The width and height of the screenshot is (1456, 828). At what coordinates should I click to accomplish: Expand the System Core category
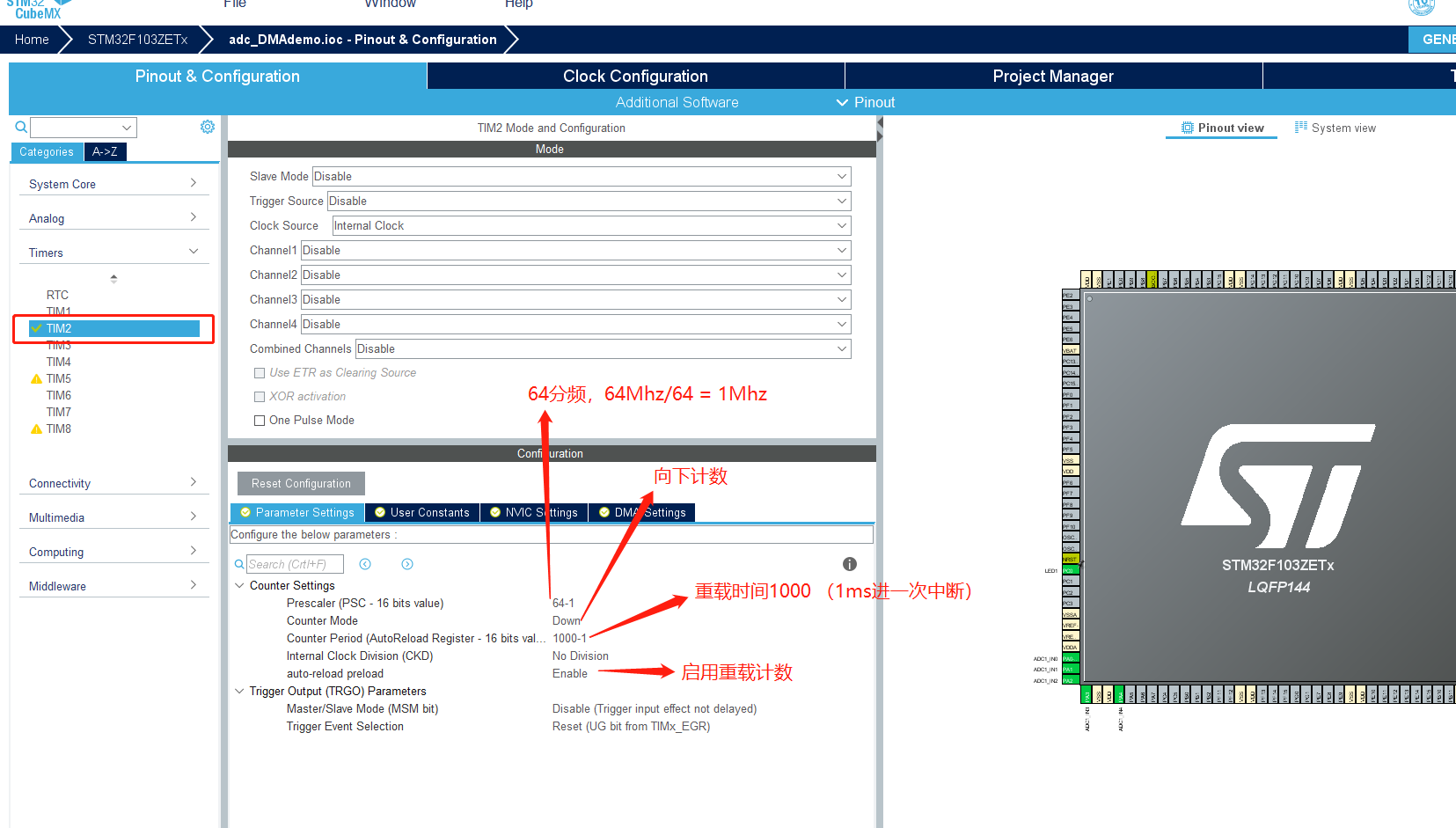pyautogui.click(x=113, y=184)
